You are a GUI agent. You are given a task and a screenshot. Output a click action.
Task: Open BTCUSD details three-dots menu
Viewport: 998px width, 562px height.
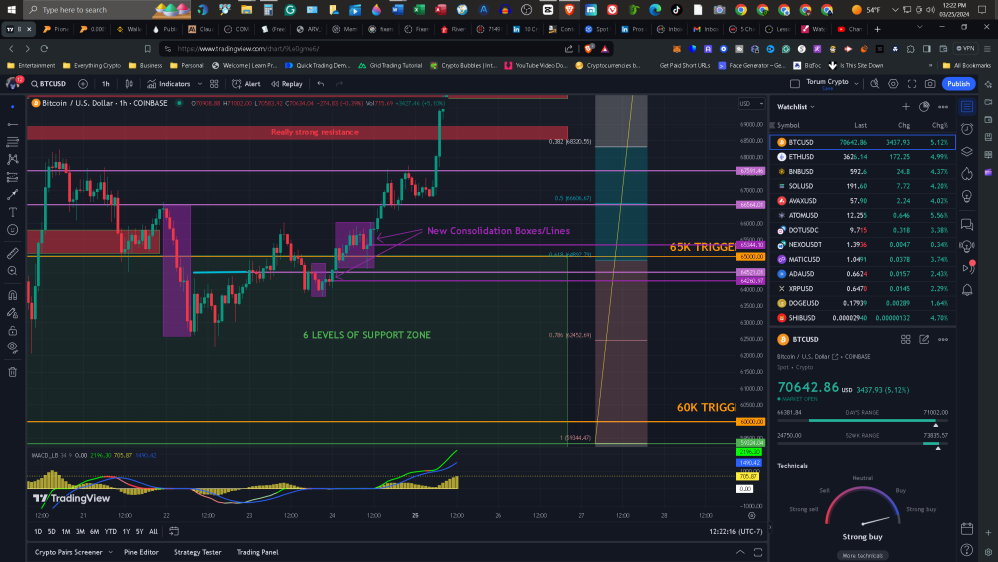943,340
